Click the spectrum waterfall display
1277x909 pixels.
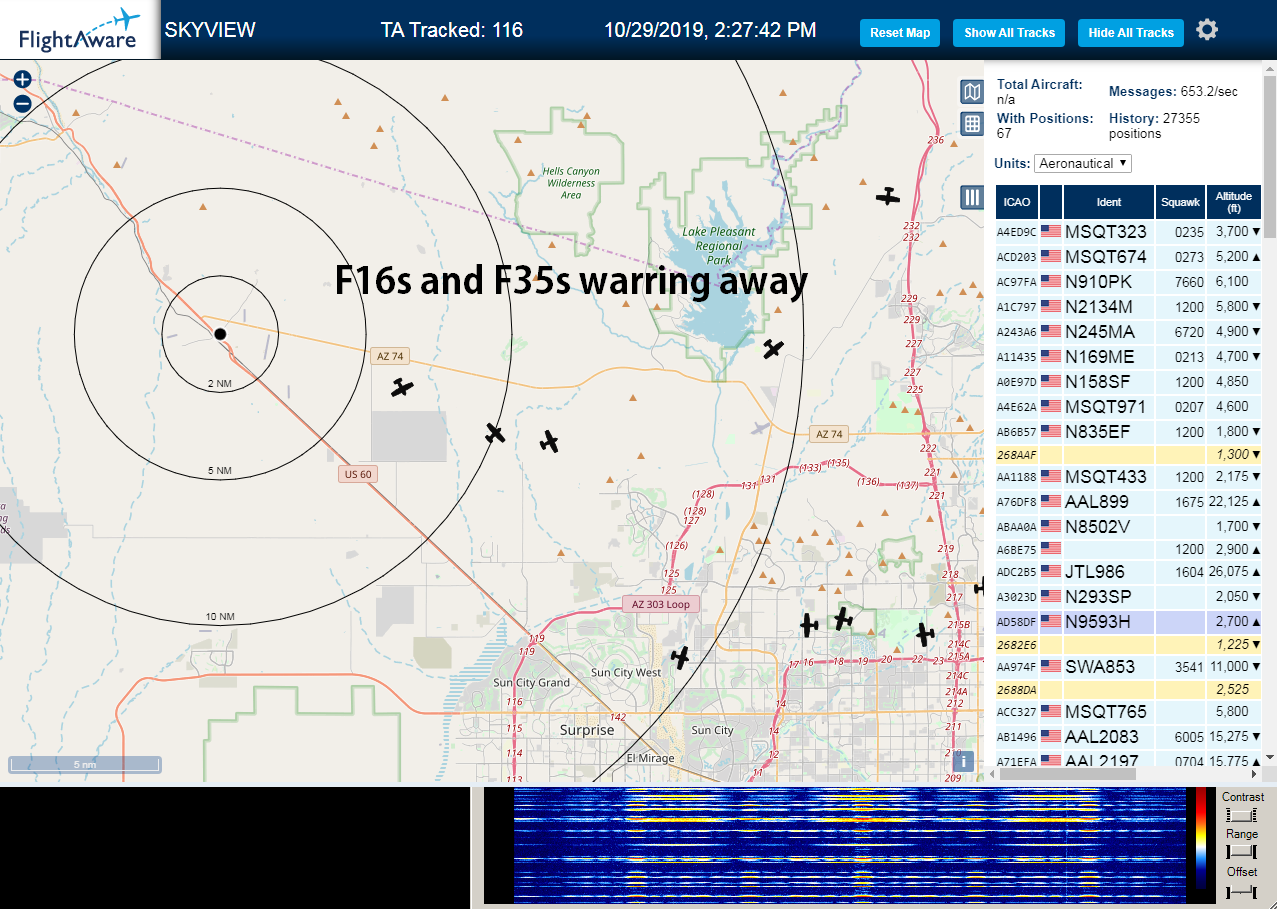coord(850,843)
